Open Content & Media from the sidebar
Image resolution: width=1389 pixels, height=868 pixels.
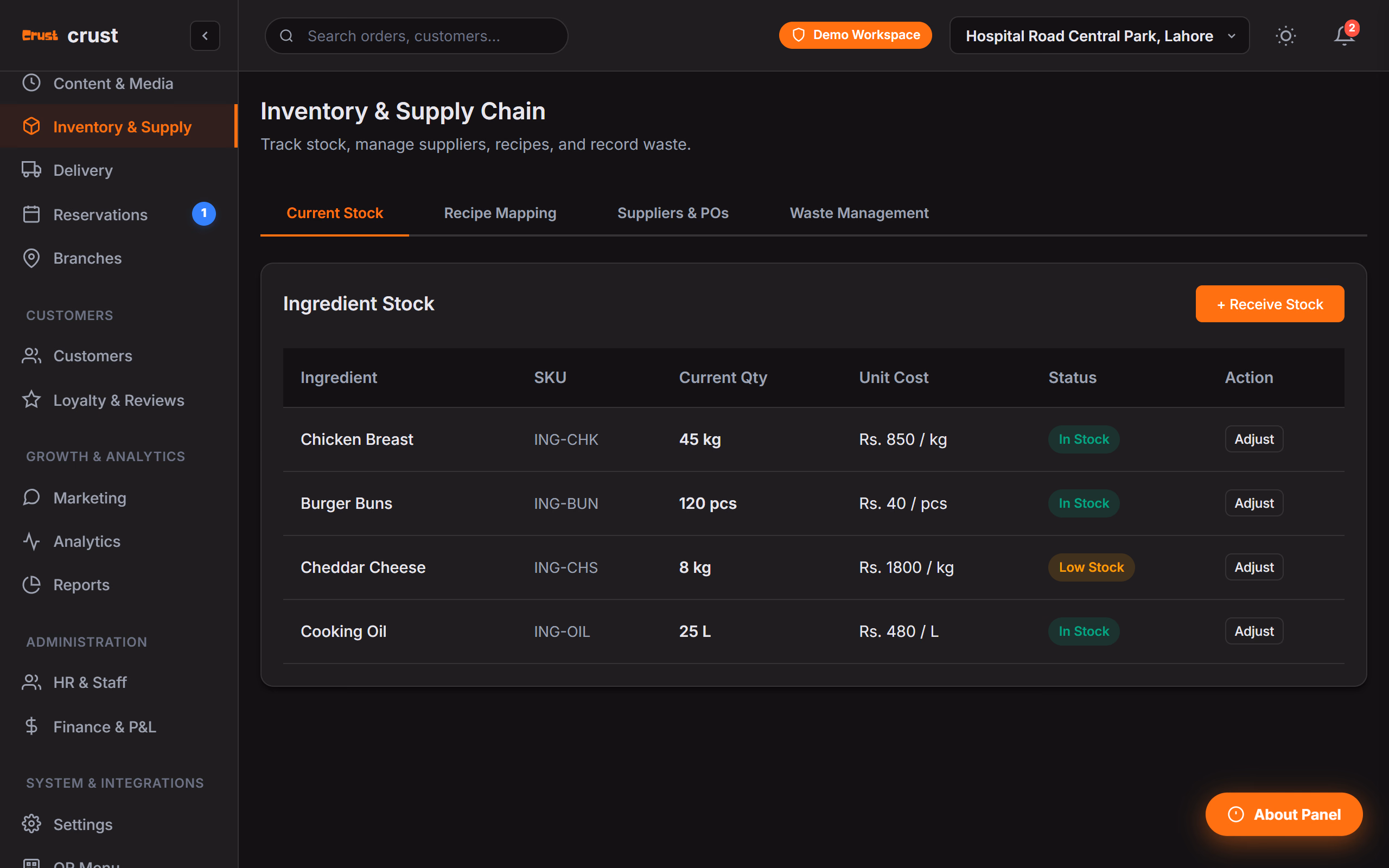click(x=119, y=83)
